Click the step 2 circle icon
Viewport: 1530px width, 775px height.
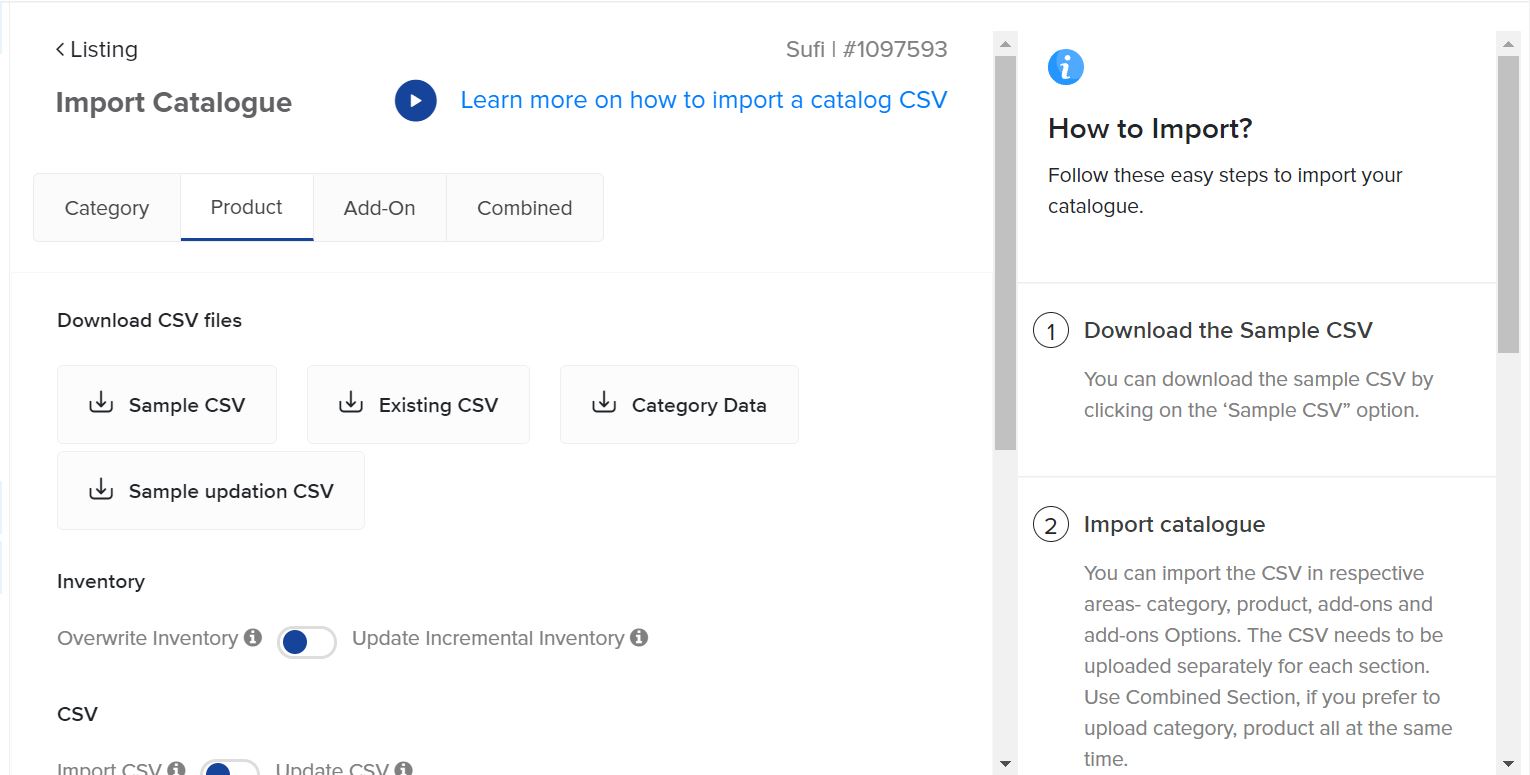click(x=1050, y=525)
